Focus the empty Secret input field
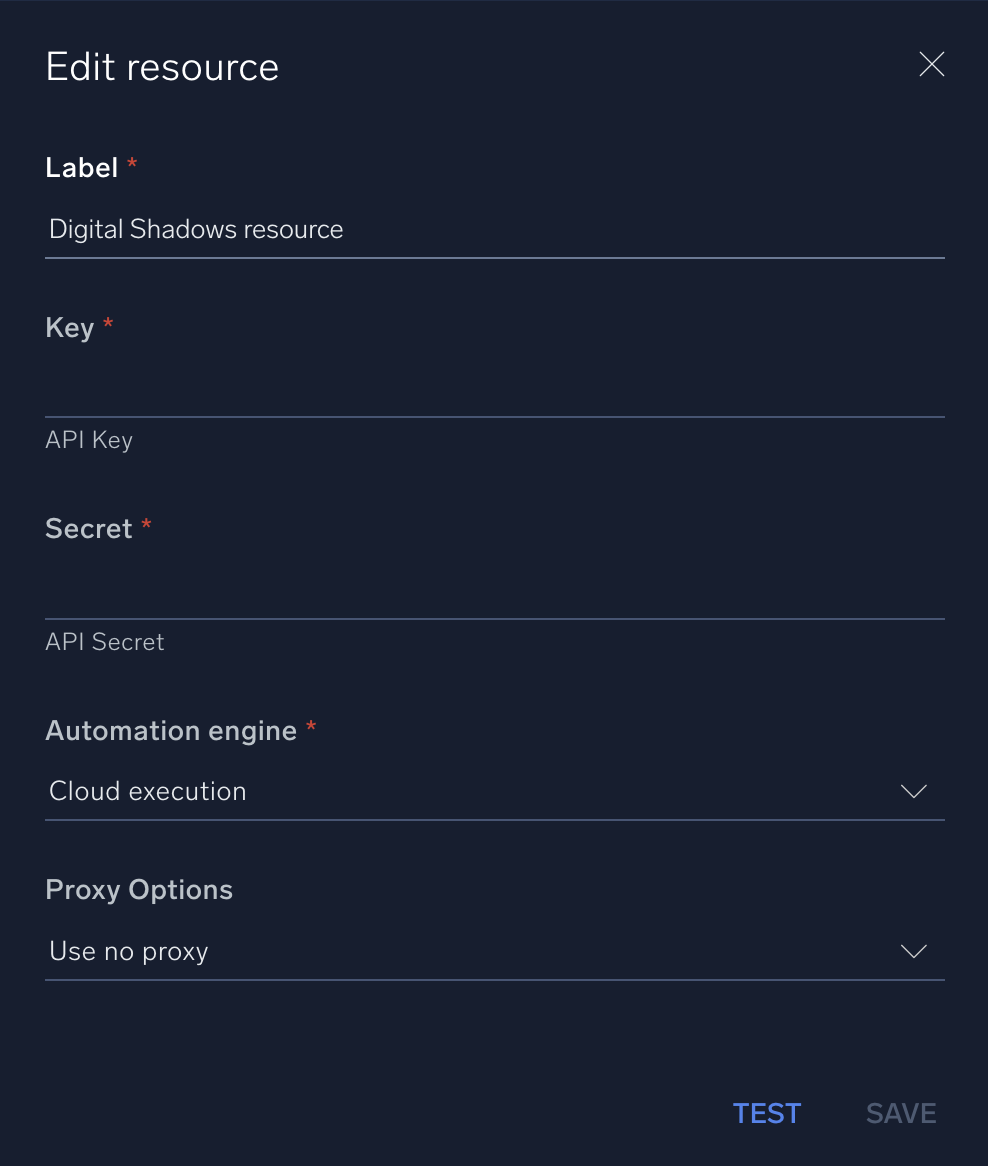Image resolution: width=988 pixels, height=1166 pixels. click(494, 590)
